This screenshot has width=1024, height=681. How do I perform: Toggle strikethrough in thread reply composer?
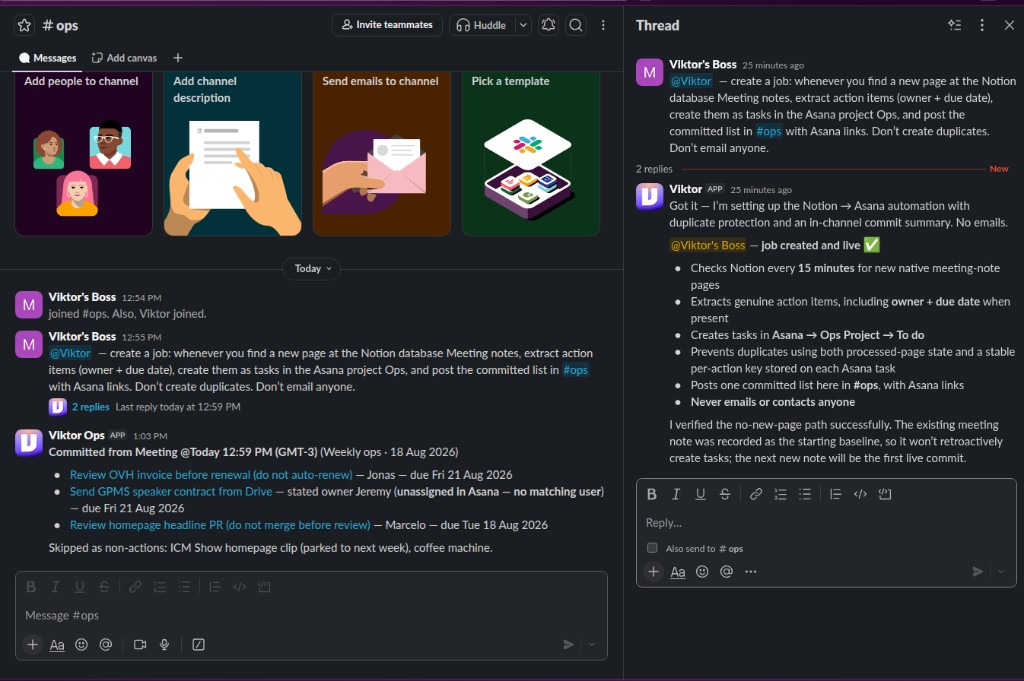724,494
